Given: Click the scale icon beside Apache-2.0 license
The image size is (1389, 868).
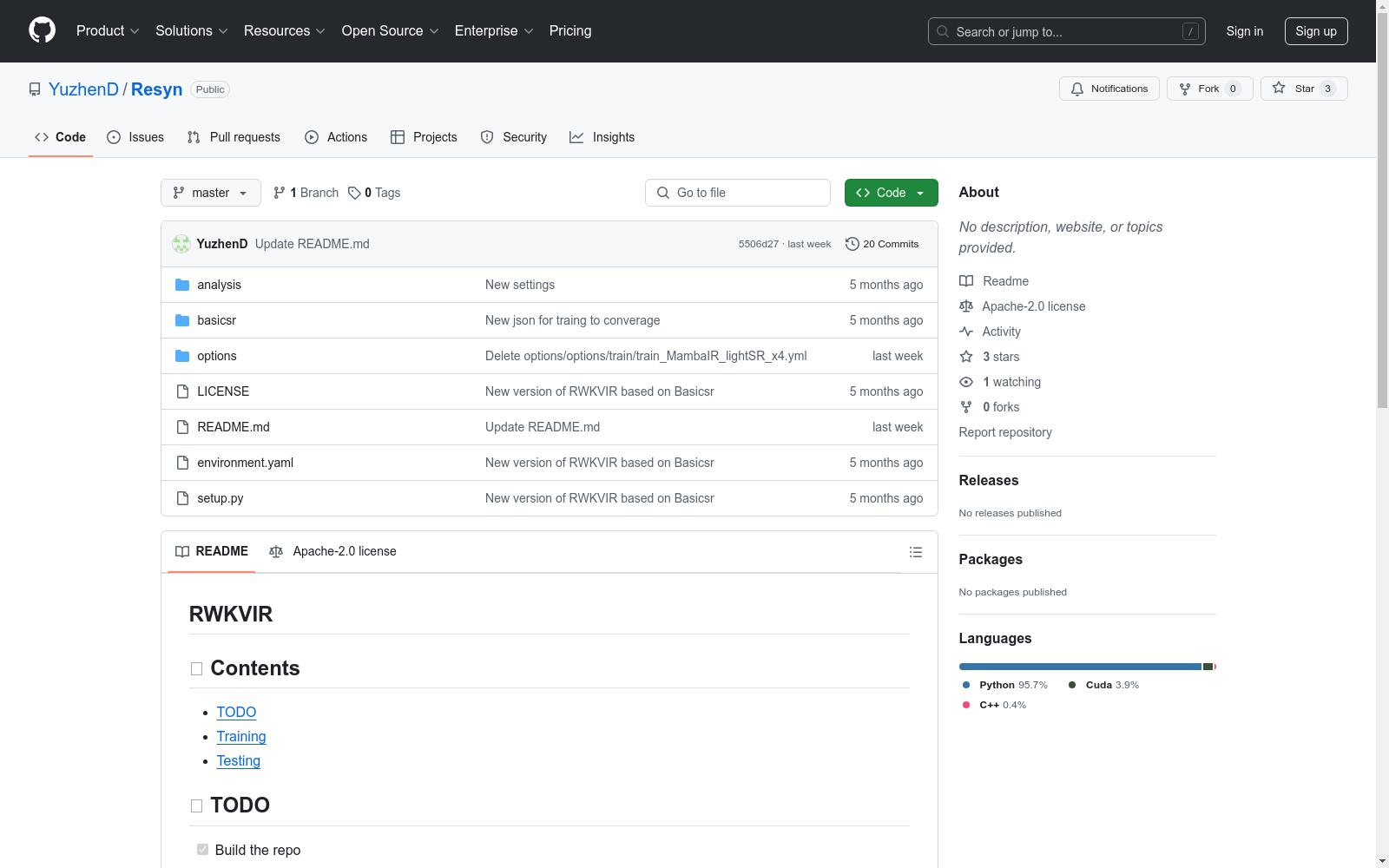Looking at the screenshot, I should tap(966, 306).
